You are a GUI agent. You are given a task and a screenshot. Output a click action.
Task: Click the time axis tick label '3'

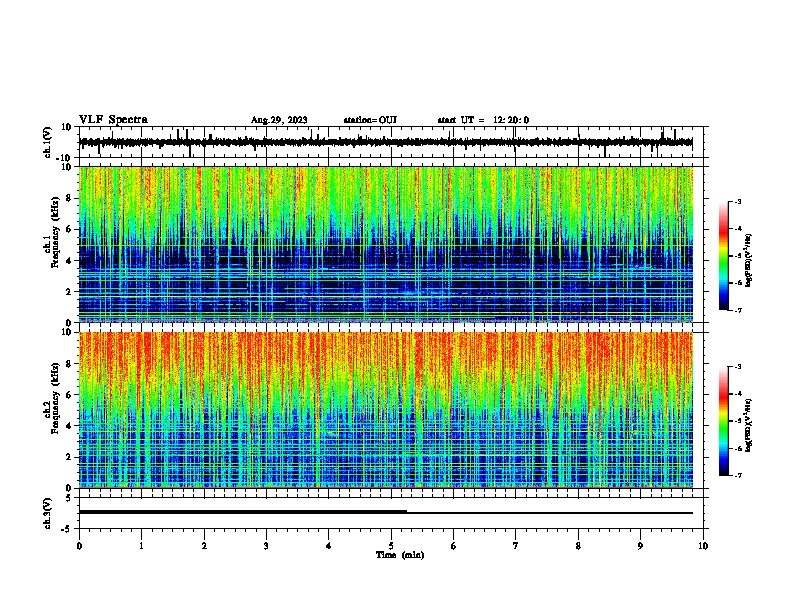pyautogui.click(x=266, y=546)
